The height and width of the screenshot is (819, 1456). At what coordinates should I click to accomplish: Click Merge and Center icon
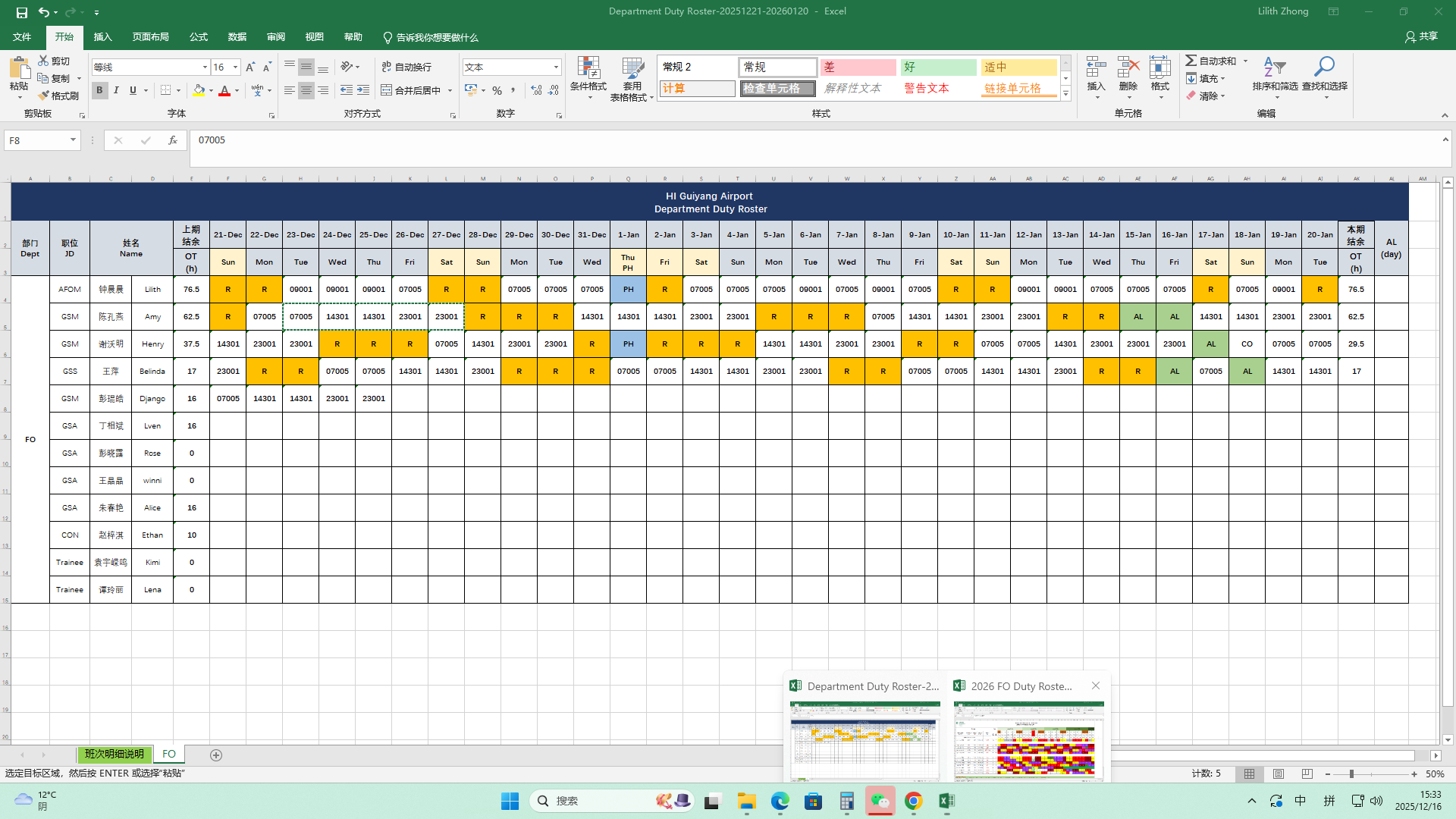pos(387,90)
